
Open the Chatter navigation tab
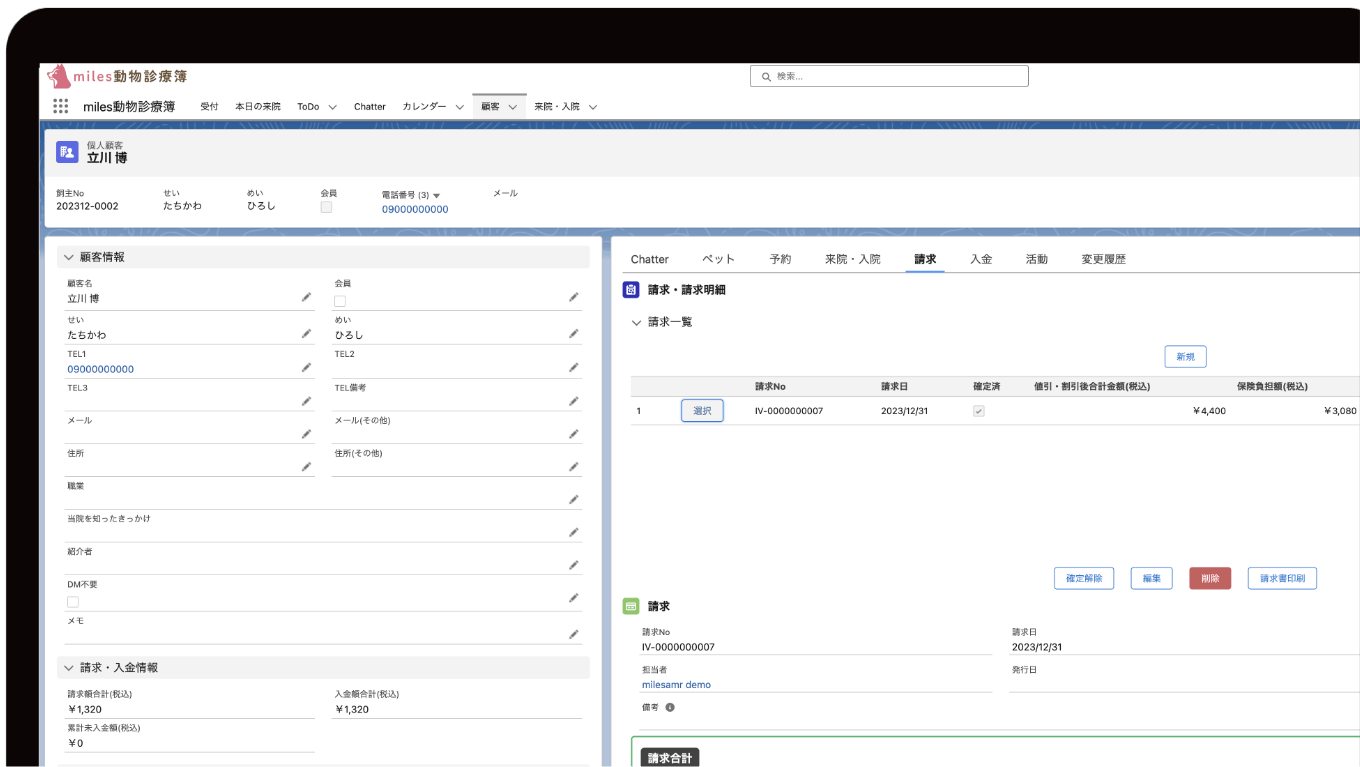(370, 106)
